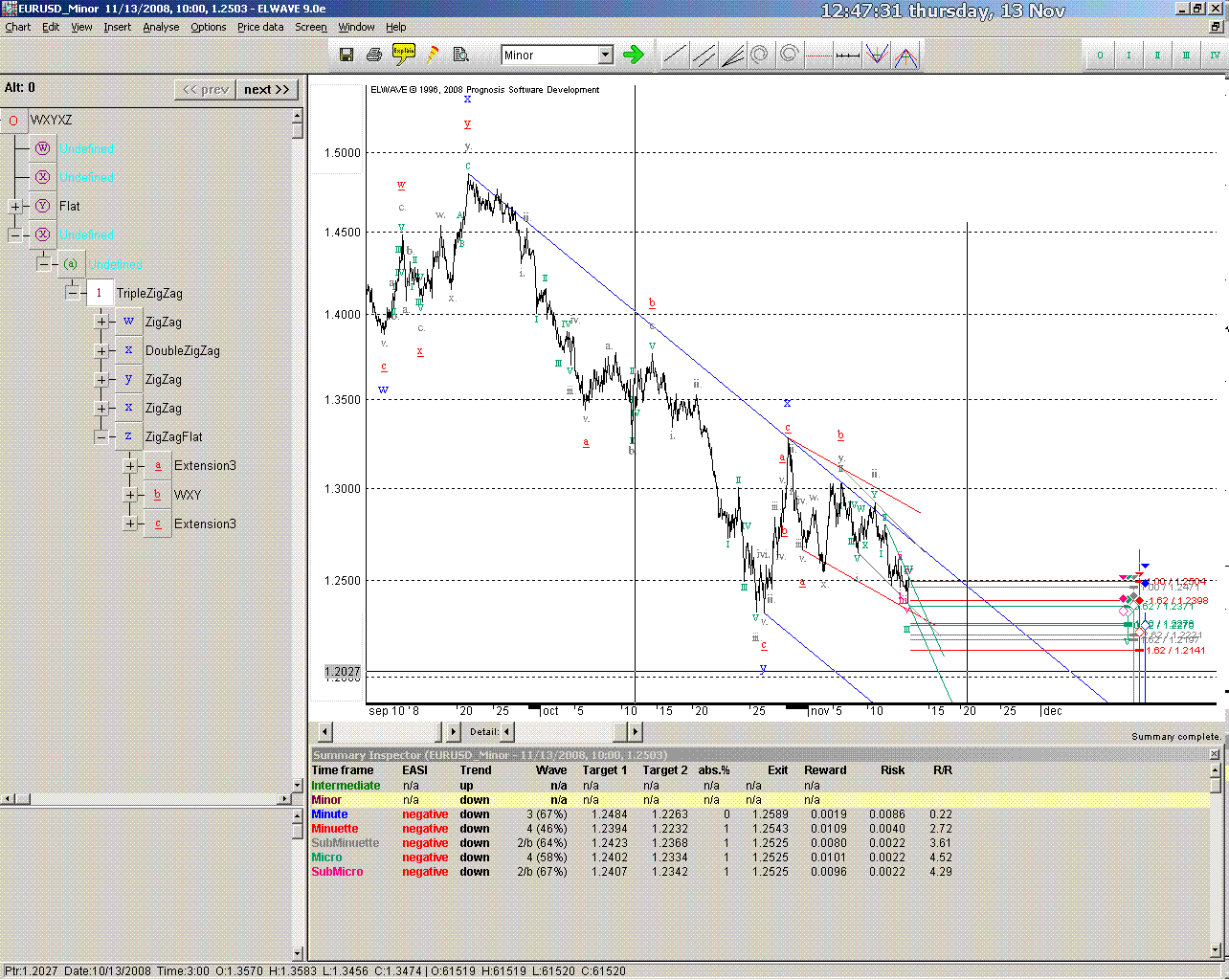1229x980 pixels.
Task: Expand the w ZigZag tree node
Action: point(101,323)
